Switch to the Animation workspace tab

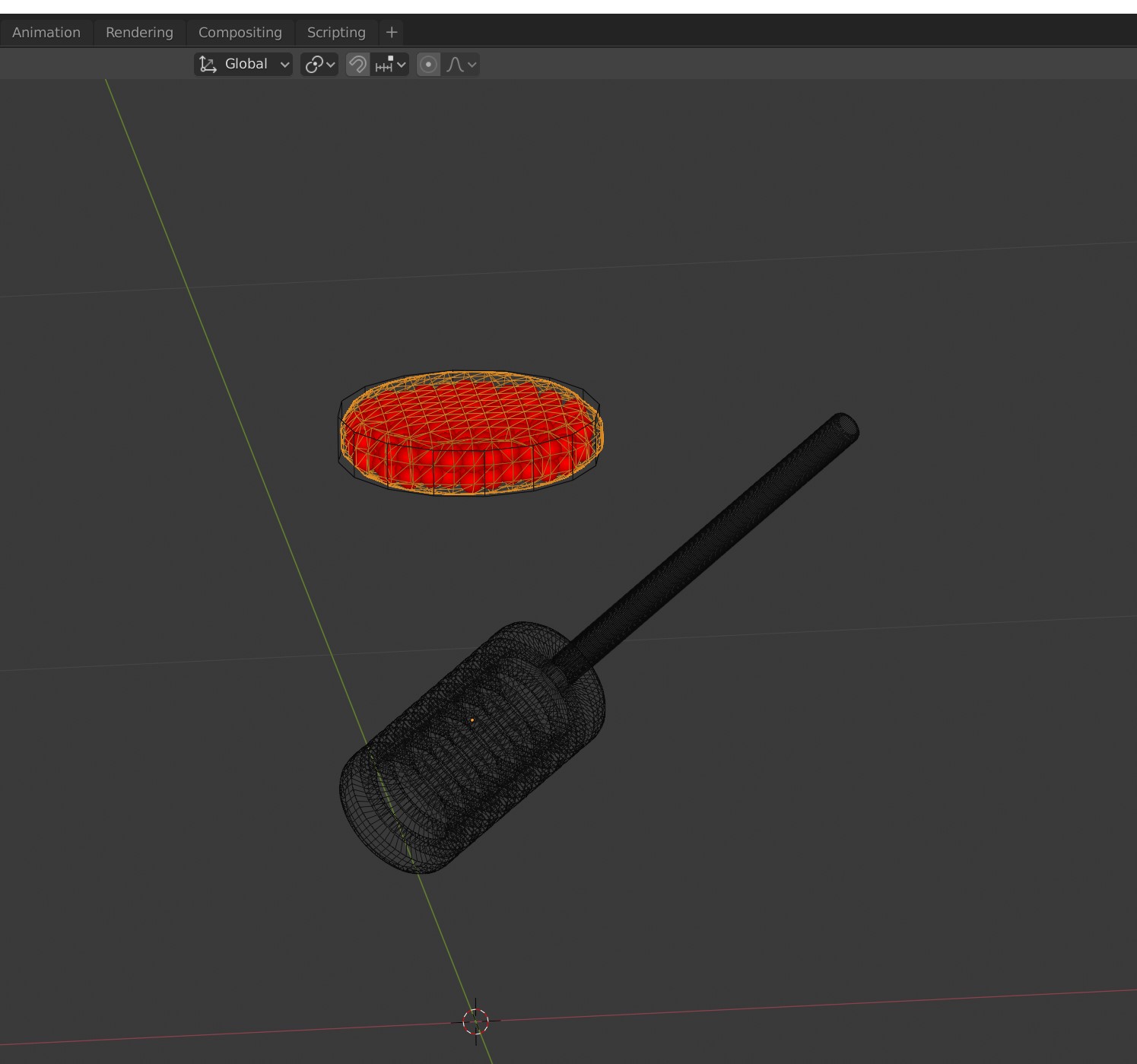click(x=46, y=33)
